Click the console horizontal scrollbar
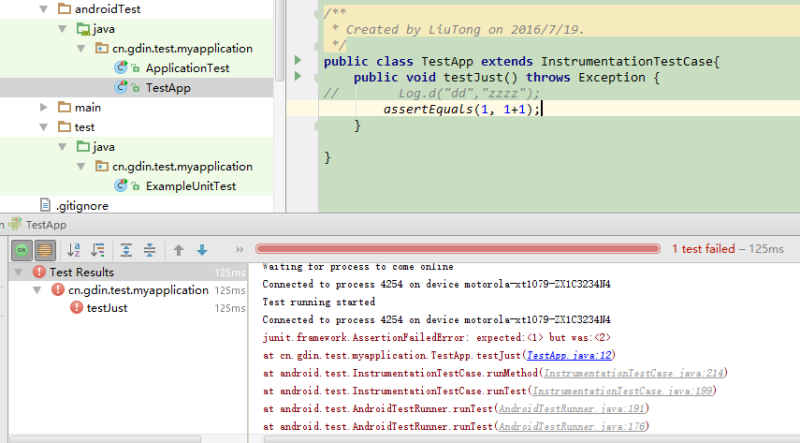The image size is (800, 443). (531, 439)
